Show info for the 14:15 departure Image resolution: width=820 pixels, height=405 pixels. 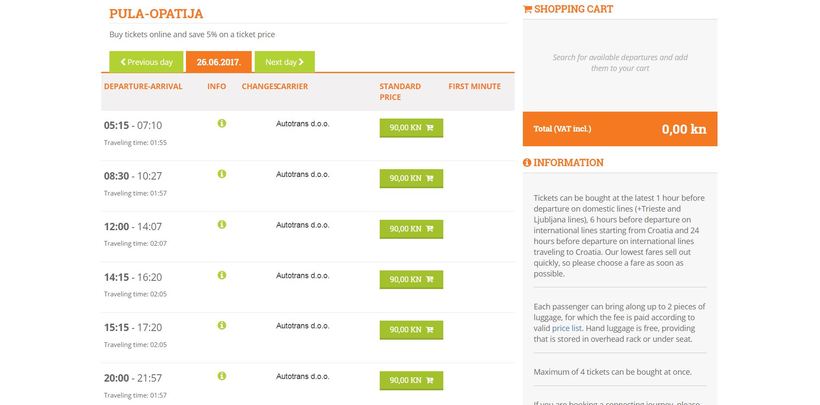click(222, 275)
